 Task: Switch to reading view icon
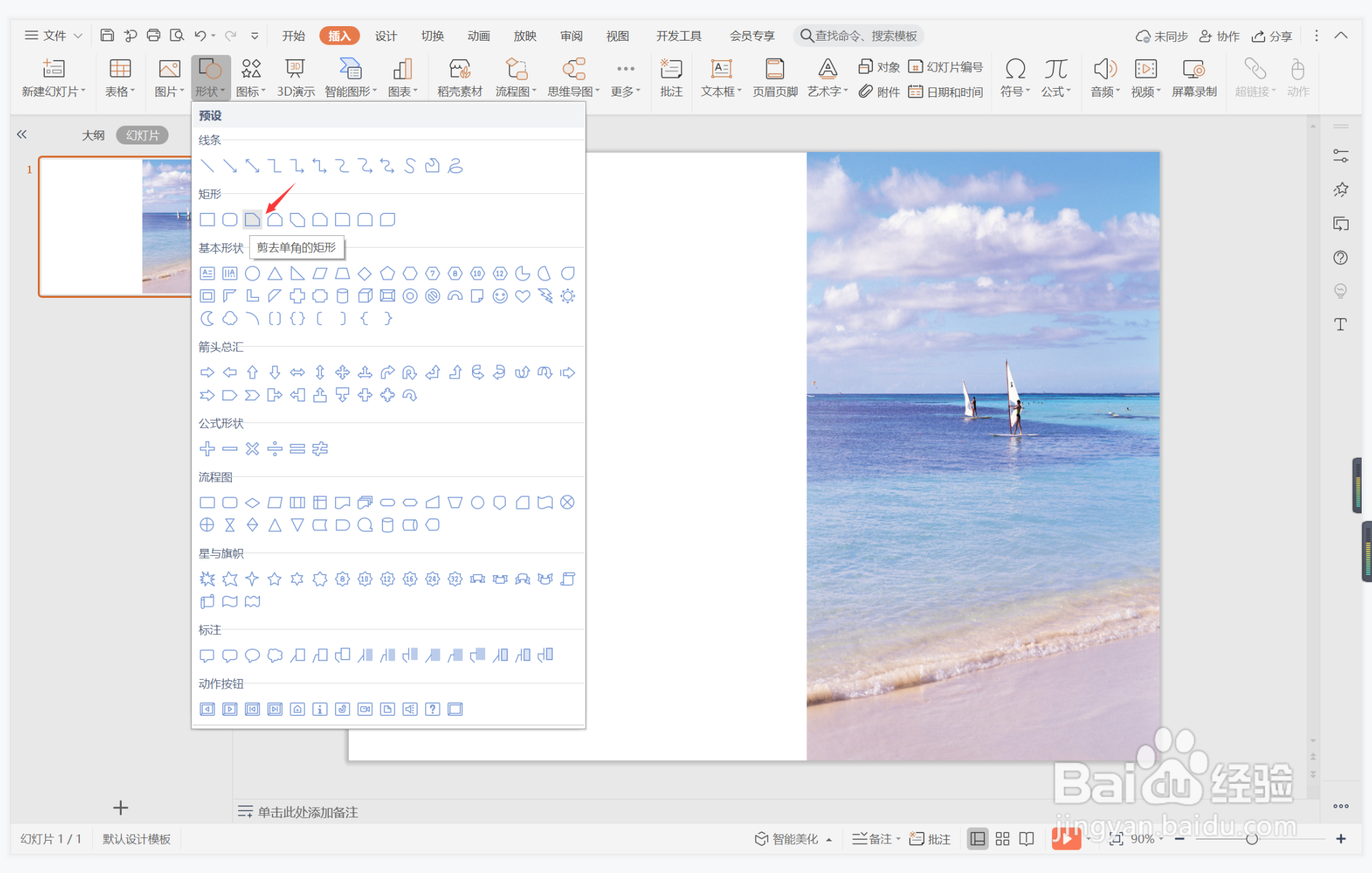pyautogui.click(x=1027, y=839)
